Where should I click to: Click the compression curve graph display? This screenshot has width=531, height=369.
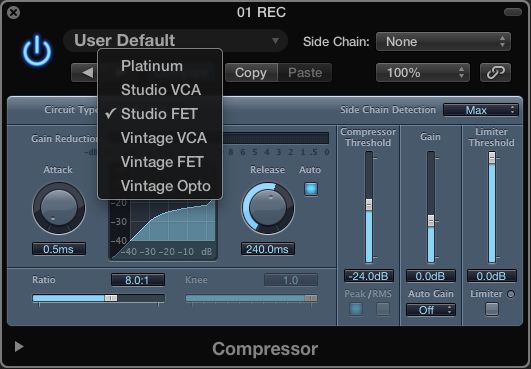(x=163, y=229)
